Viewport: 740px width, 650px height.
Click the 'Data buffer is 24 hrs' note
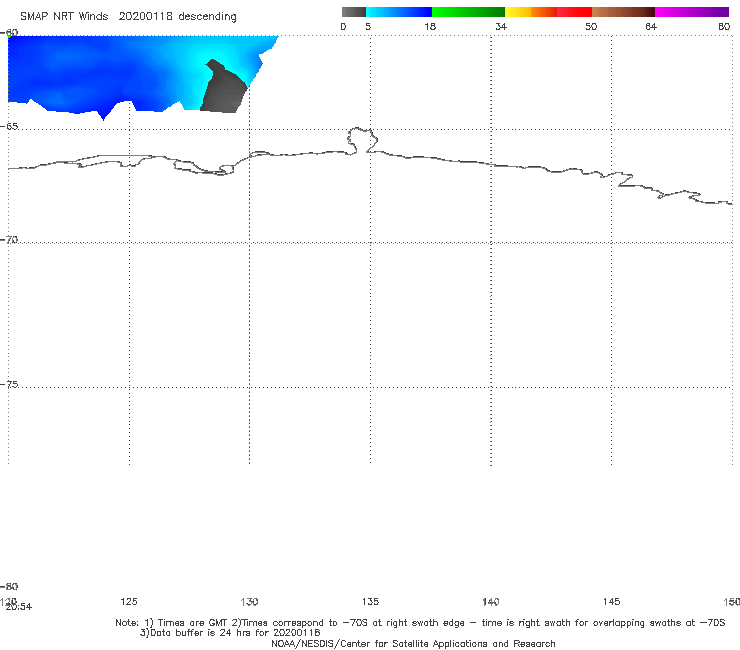[x=230, y=633]
